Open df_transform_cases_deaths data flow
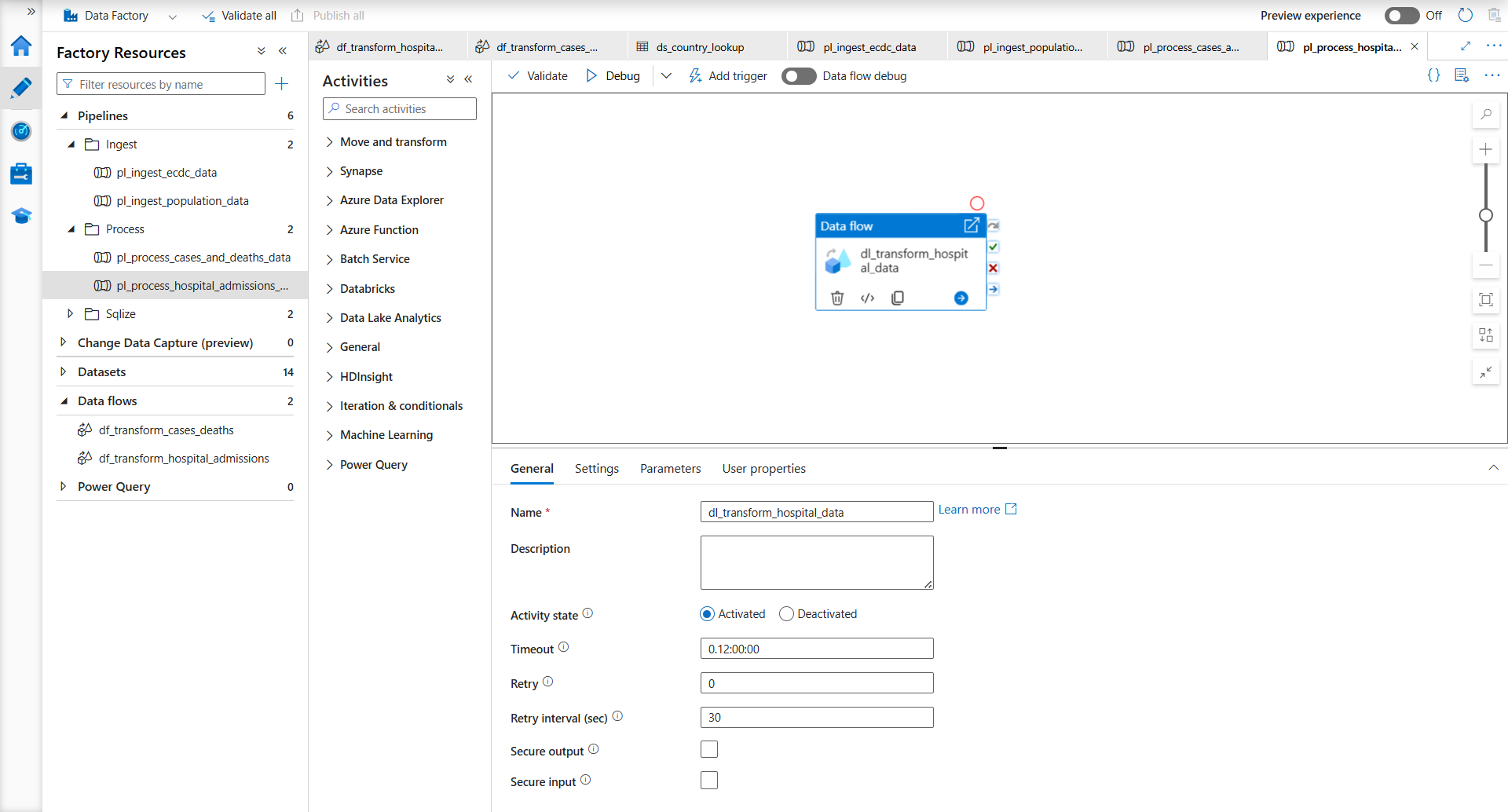 tap(166, 430)
